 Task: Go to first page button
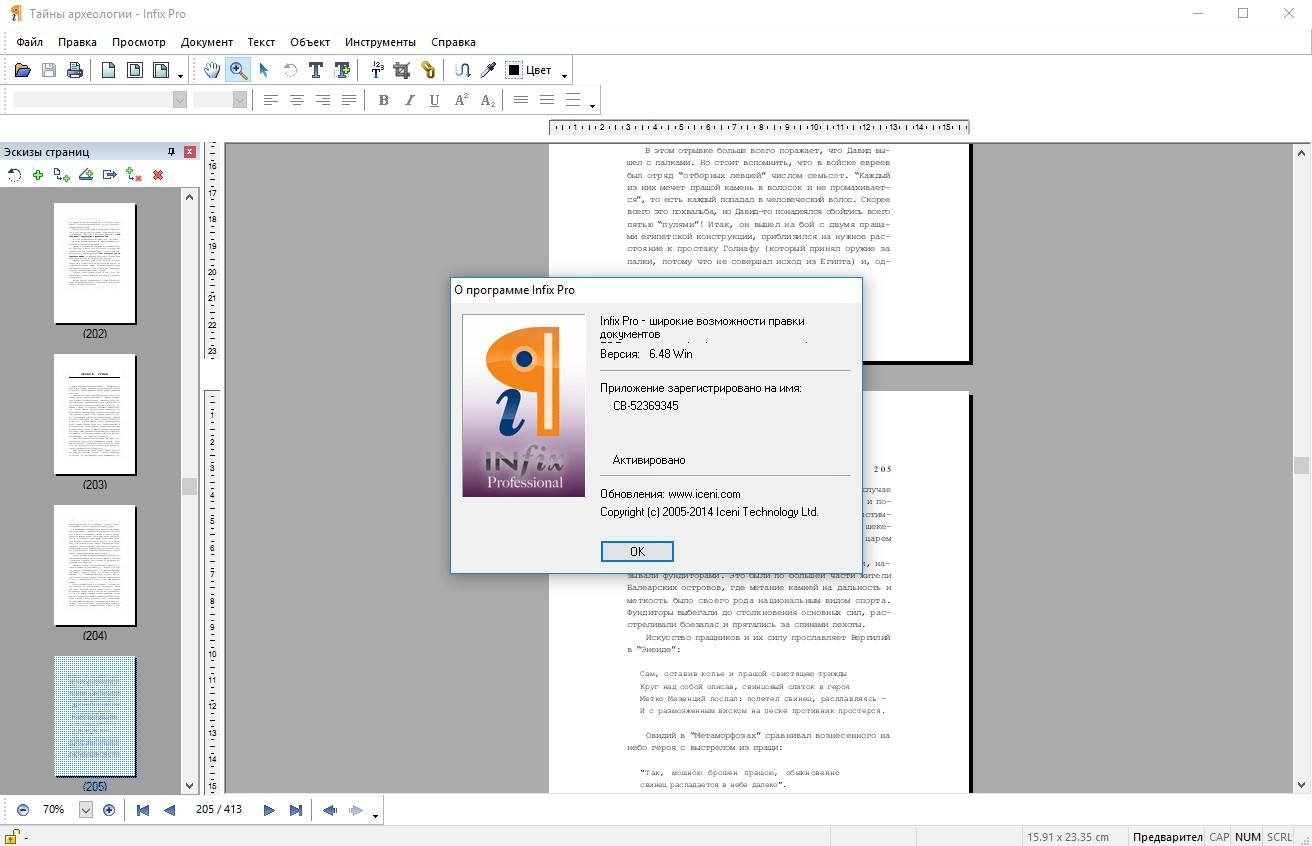point(143,810)
